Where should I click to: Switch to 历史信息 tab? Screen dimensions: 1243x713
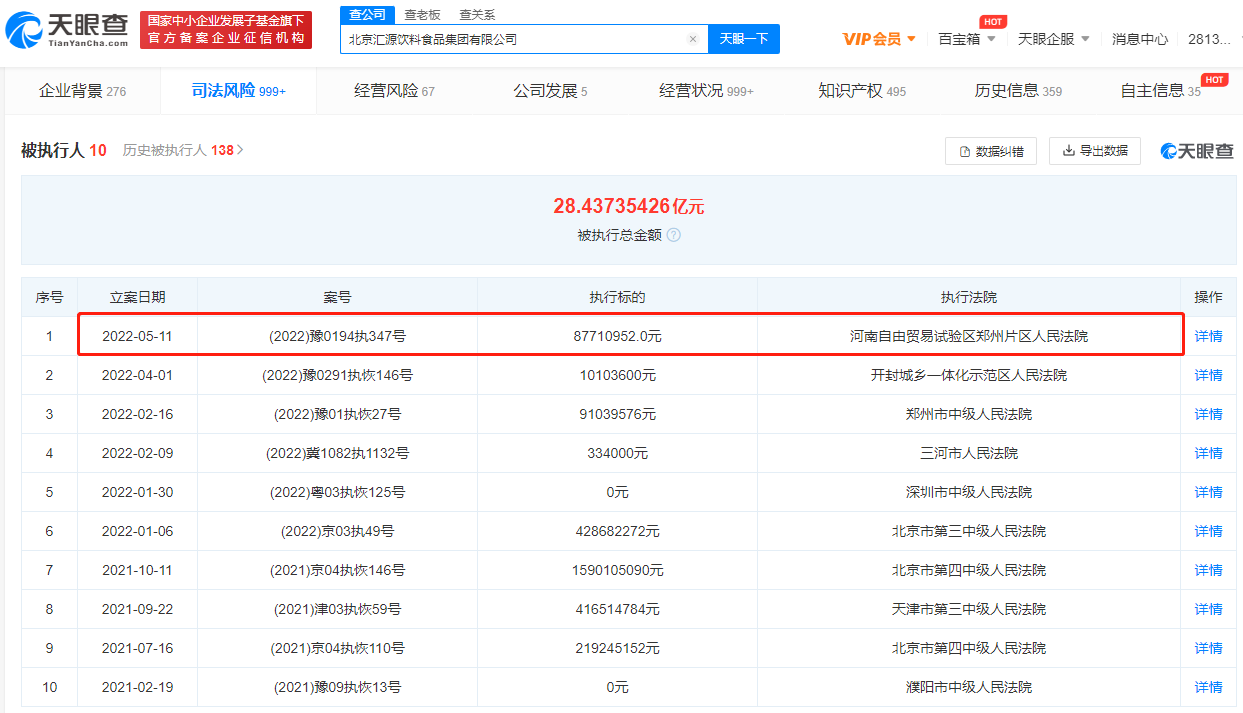click(1018, 91)
